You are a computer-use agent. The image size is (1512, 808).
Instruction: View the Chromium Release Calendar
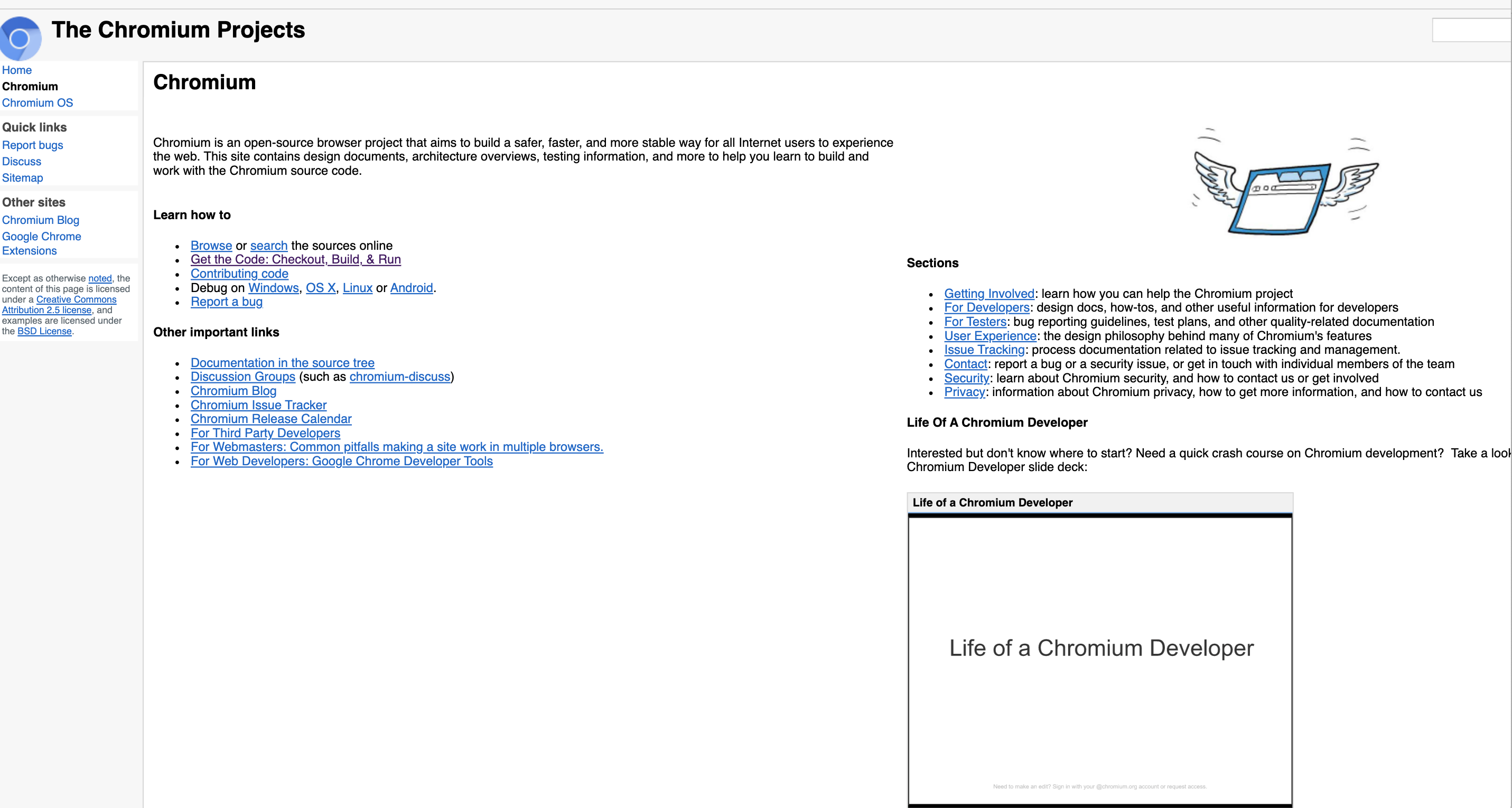pos(270,419)
